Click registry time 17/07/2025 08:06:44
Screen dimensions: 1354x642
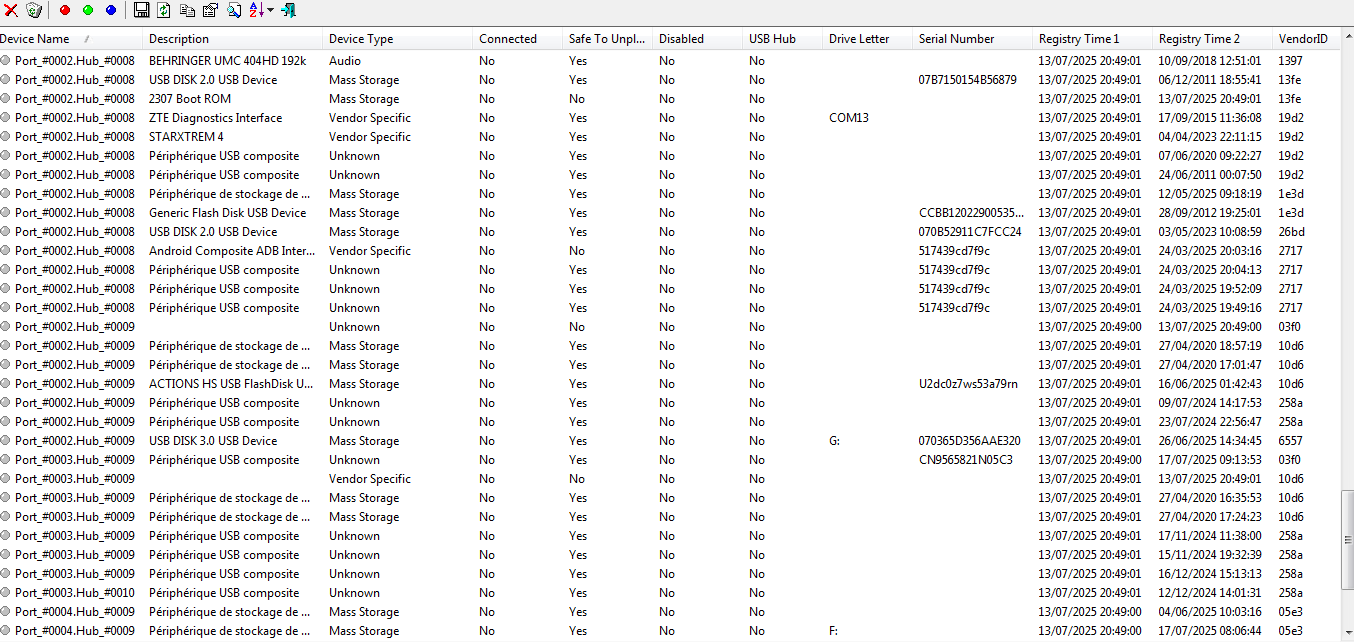(1210, 630)
